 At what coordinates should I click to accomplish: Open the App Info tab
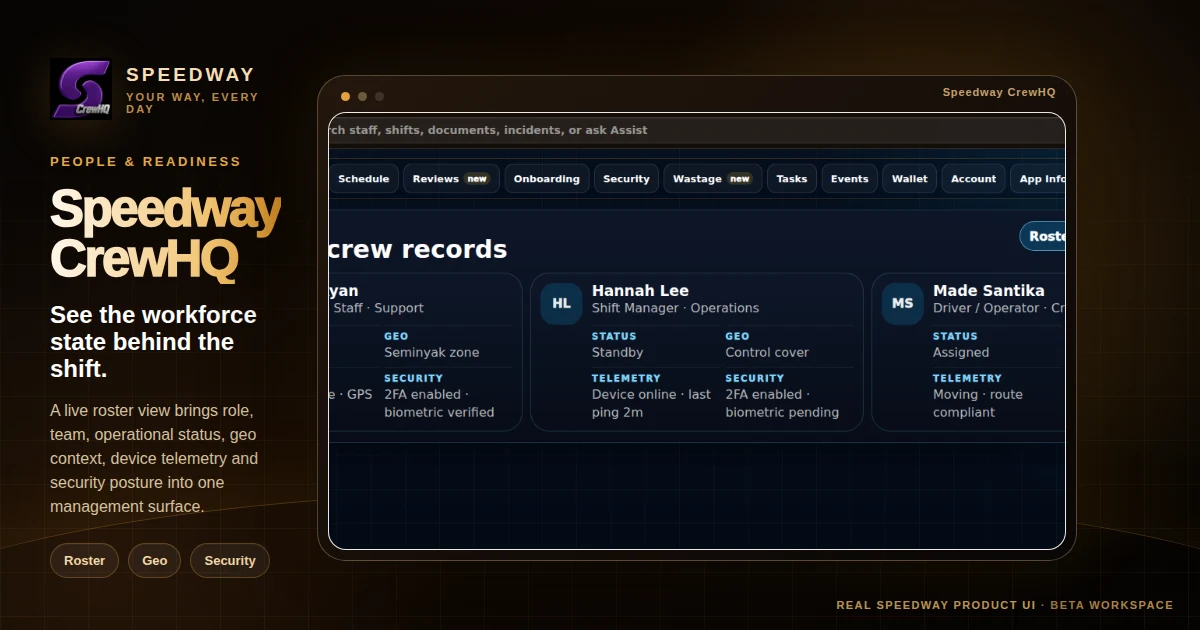coord(1038,179)
